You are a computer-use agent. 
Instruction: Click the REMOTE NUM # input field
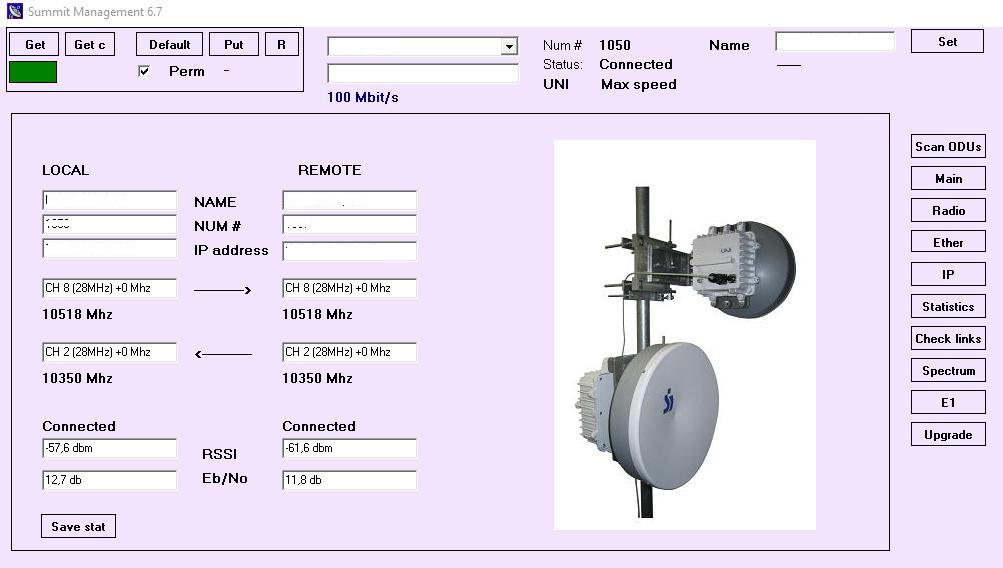pos(349,225)
